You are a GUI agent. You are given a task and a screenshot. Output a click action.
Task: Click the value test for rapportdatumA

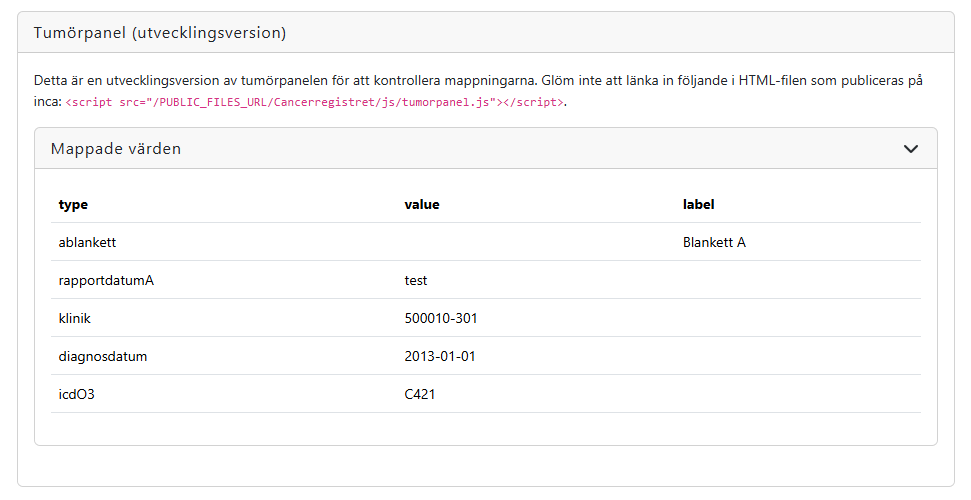[x=416, y=281]
